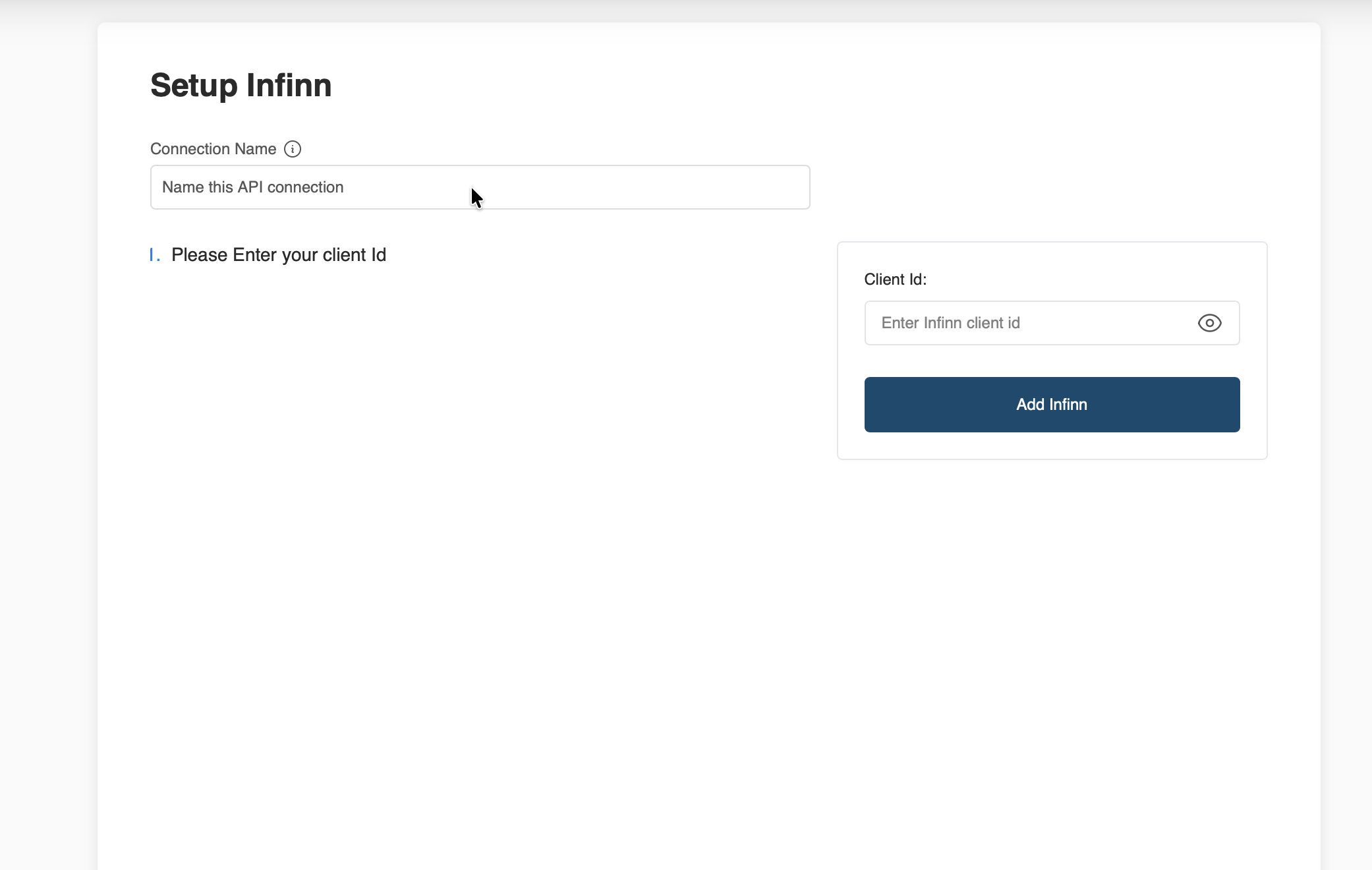1372x870 pixels.
Task: Toggle client id visibility
Action: click(1209, 323)
